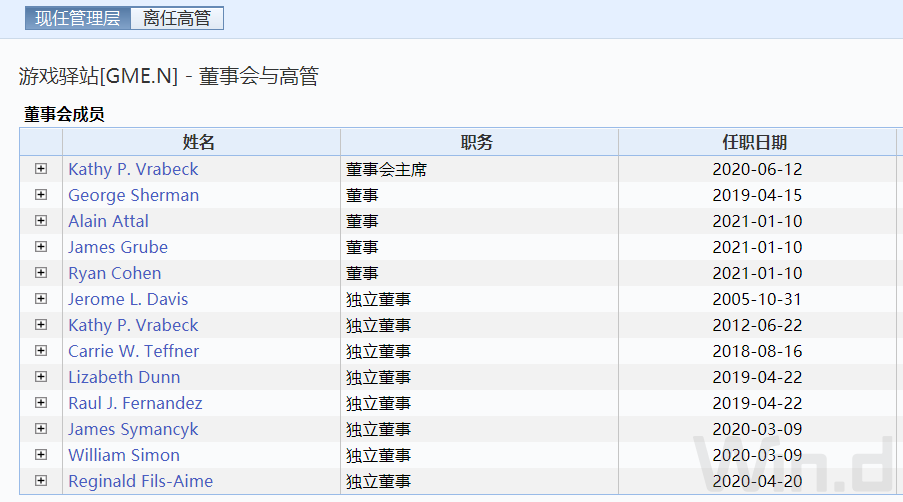
Task: Expand the James Grube row
Action: 41,246
